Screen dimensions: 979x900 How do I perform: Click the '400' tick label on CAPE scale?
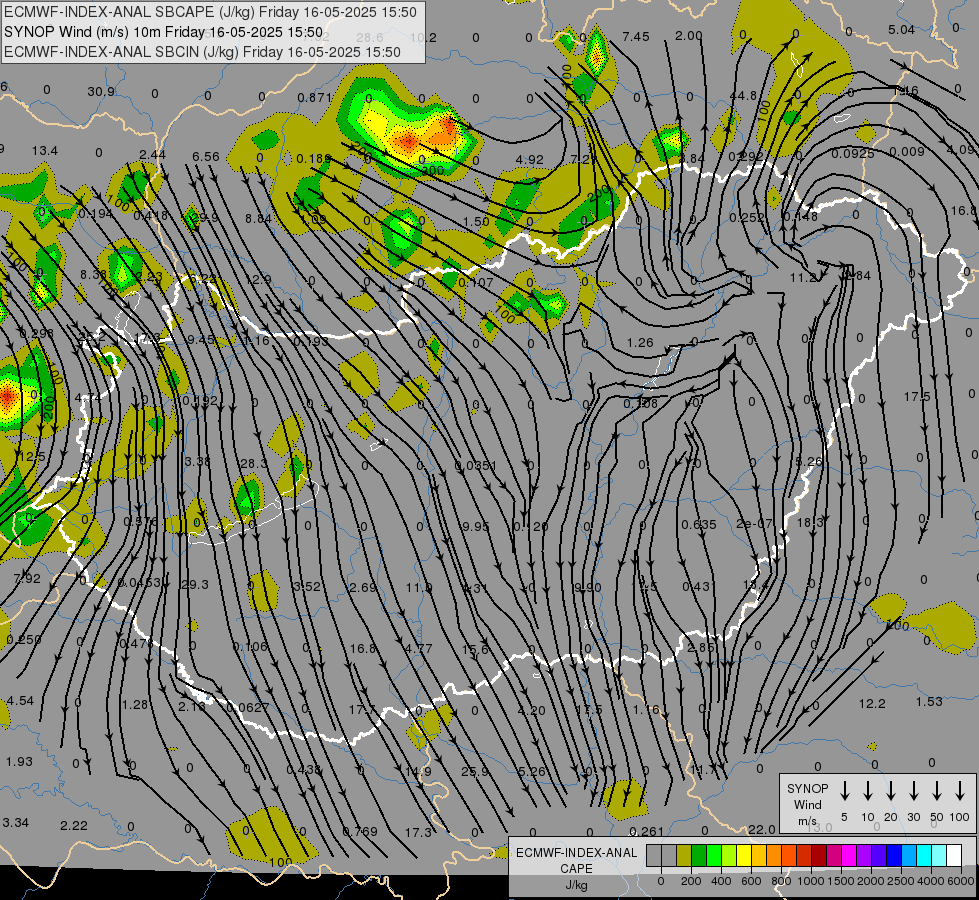point(721,881)
